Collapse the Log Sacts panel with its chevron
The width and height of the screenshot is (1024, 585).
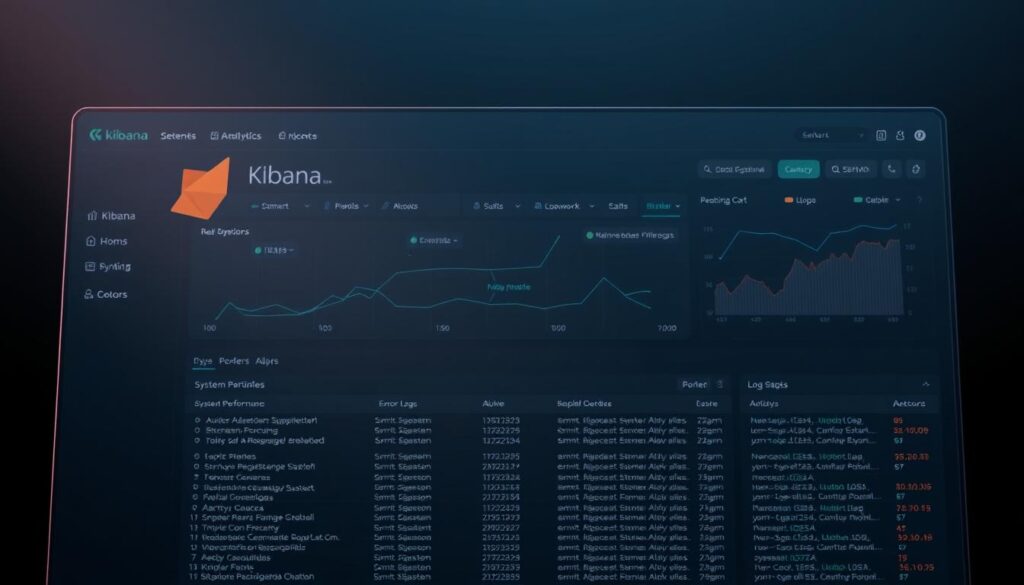click(x=925, y=384)
